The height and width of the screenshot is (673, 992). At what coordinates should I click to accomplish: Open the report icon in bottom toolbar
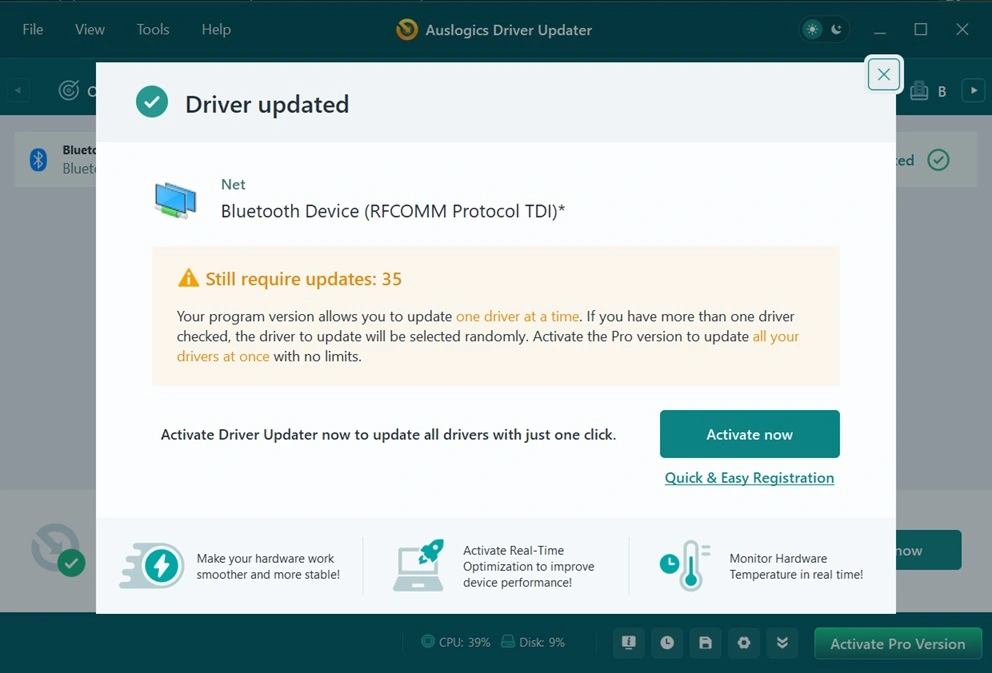[628, 643]
